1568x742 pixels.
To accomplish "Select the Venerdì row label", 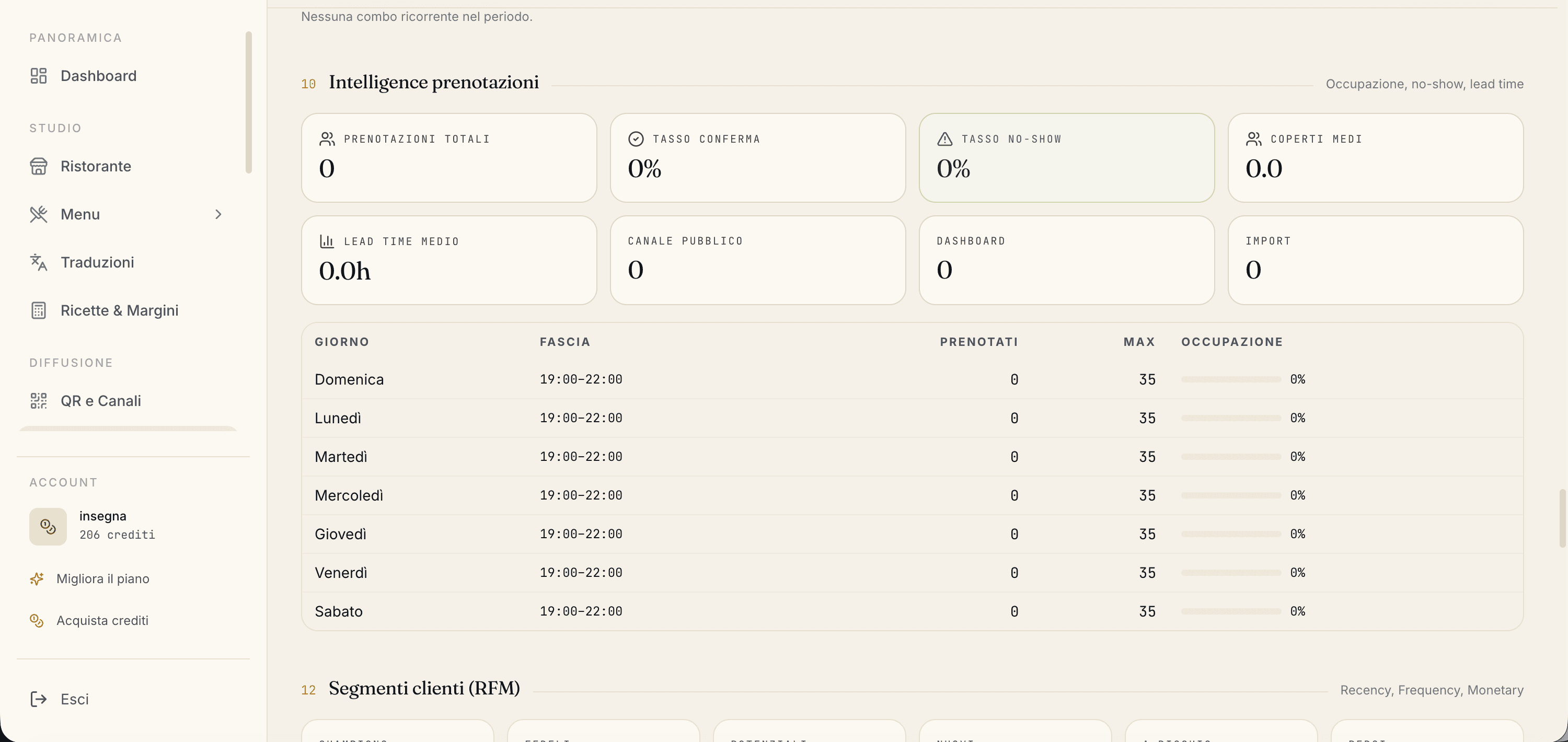I will pyautogui.click(x=341, y=572).
